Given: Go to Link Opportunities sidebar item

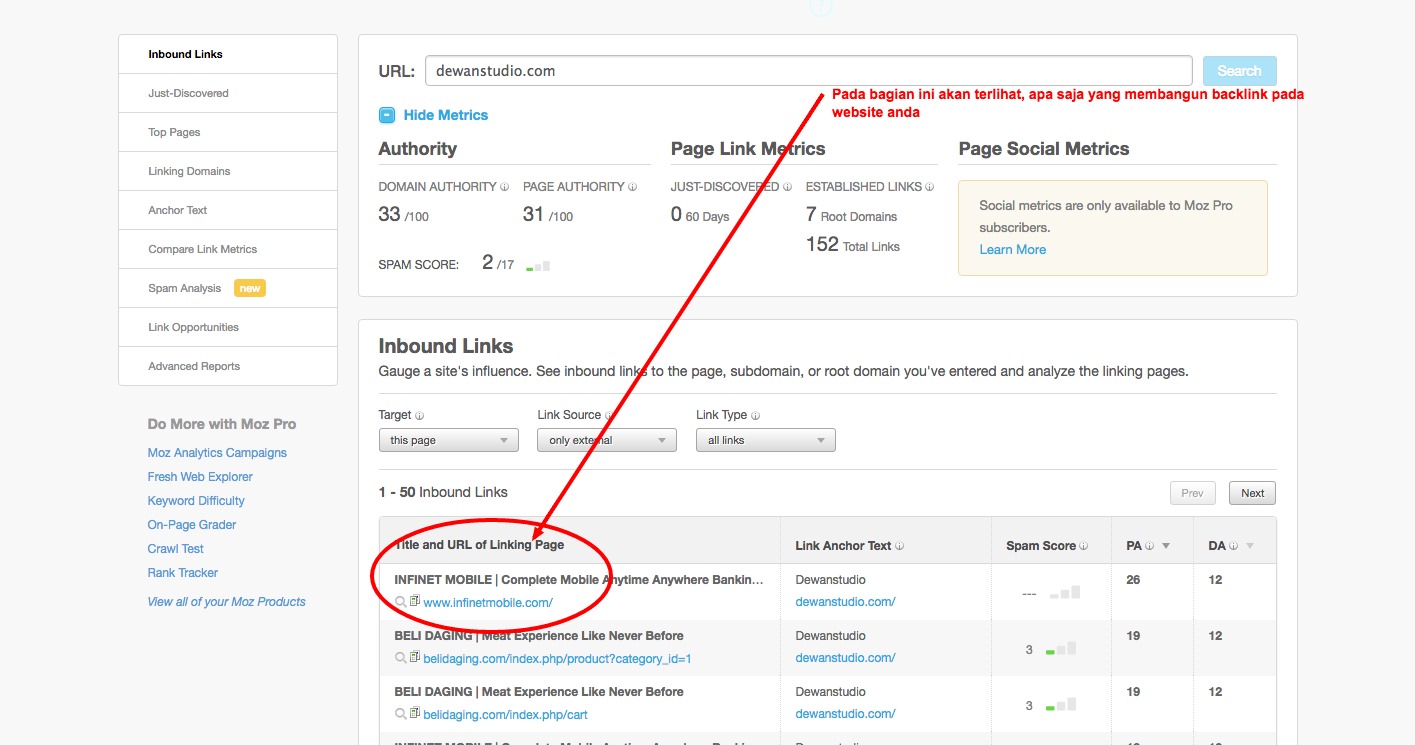Looking at the screenshot, I should [x=228, y=327].
